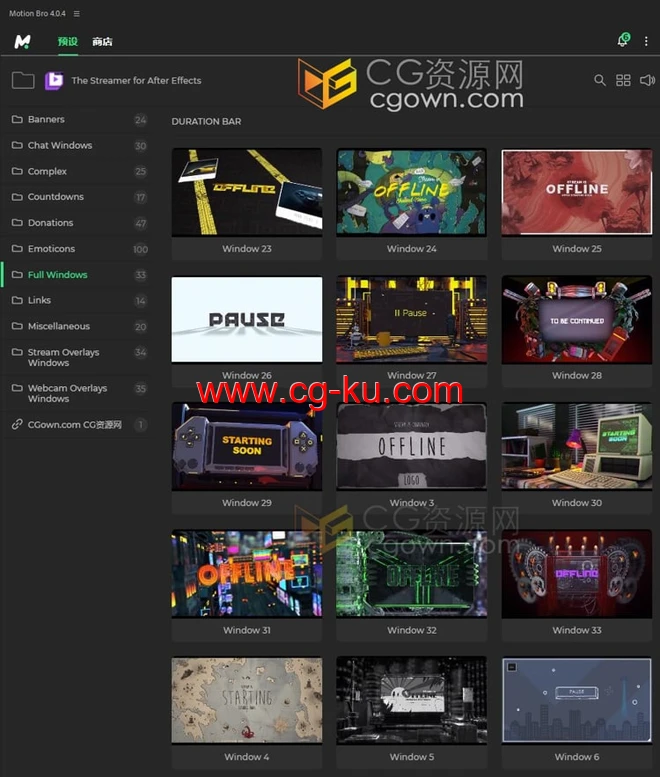Screen dimensions: 660x777
Task: Select the Window 26 PAUSE thumbnail
Action: coord(247,319)
